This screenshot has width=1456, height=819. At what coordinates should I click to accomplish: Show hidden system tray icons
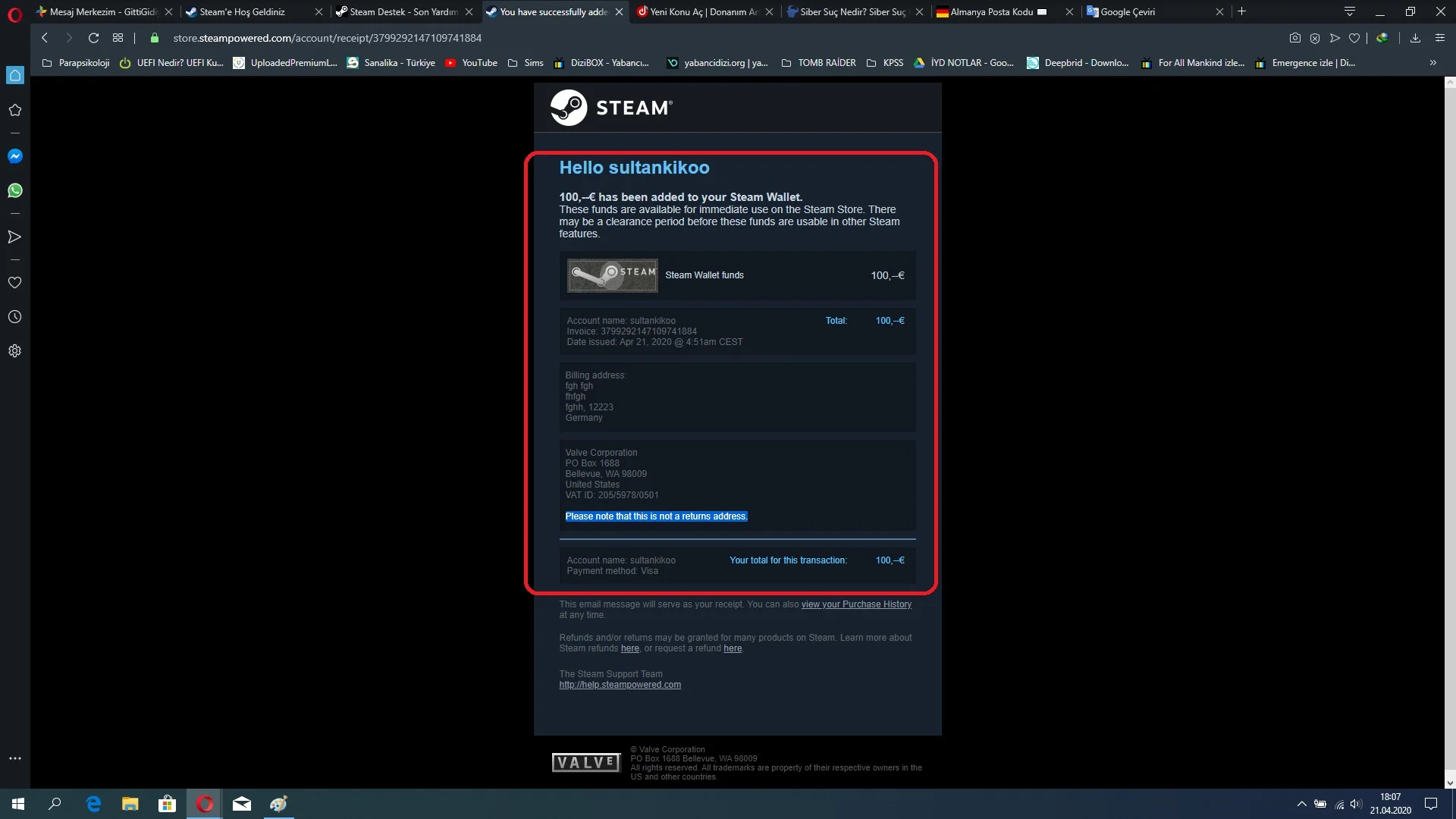(1301, 804)
